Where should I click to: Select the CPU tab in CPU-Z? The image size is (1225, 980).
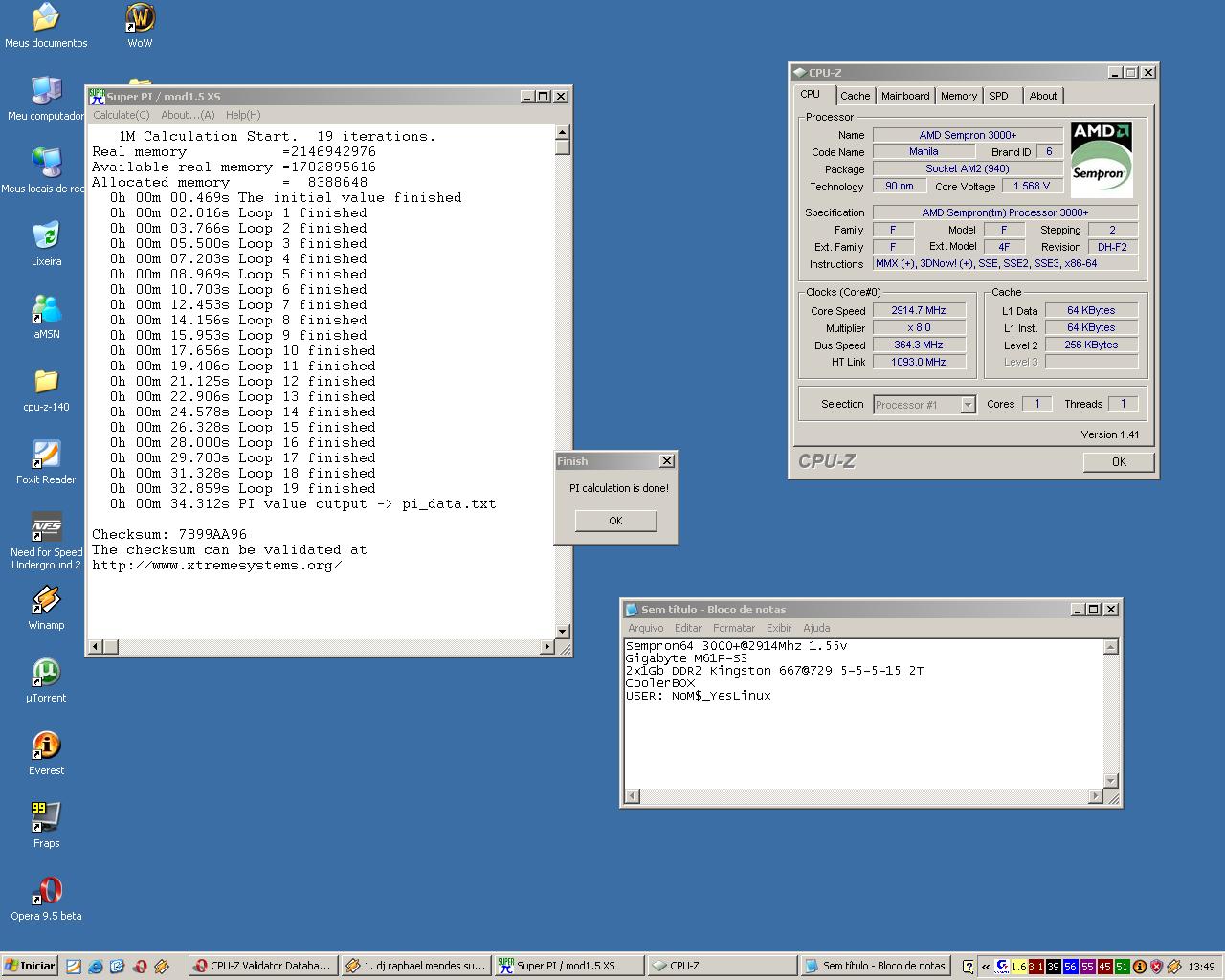click(811, 94)
